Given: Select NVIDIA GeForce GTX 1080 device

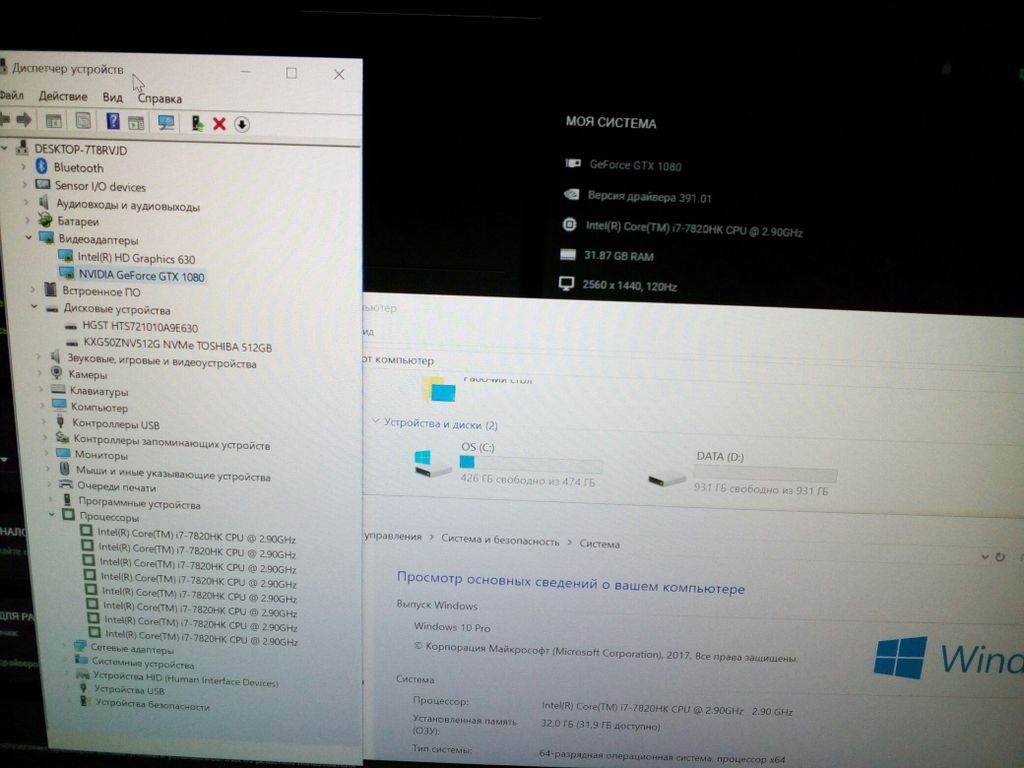Looking at the screenshot, I should click(x=139, y=275).
